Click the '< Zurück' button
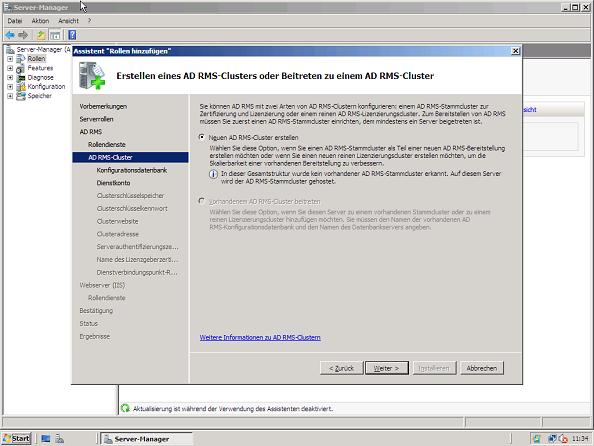The height and width of the screenshot is (446, 594). 341,368
